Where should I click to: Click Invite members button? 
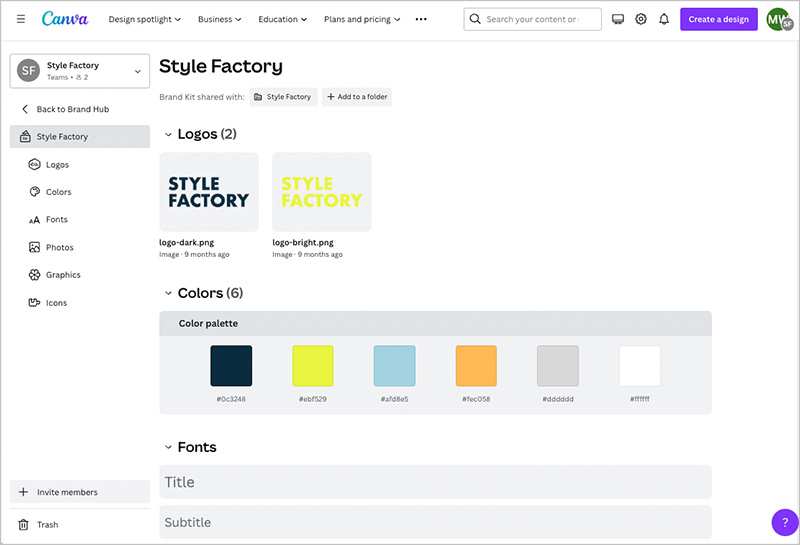(80, 492)
